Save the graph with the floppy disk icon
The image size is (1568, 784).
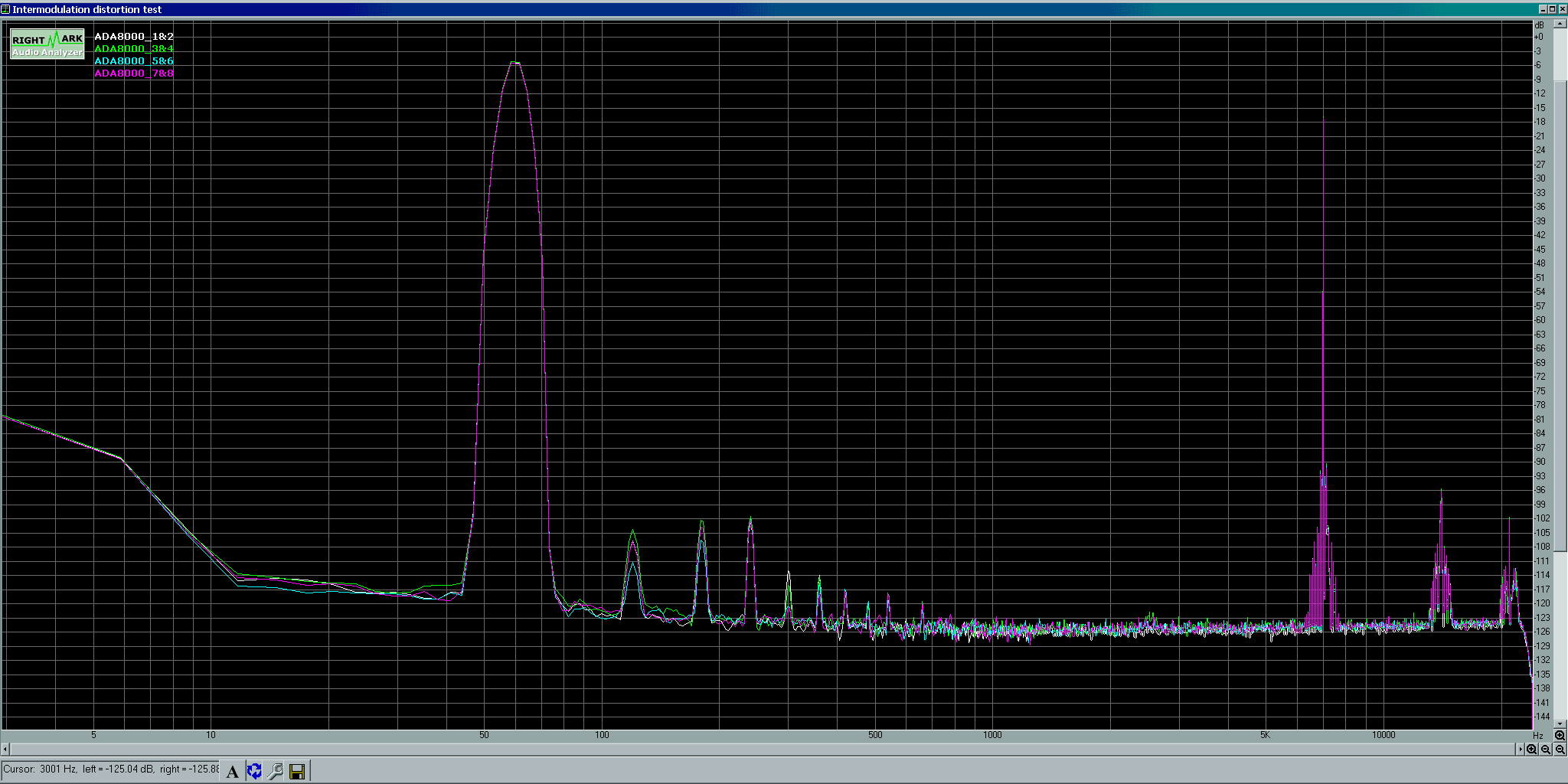[x=298, y=771]
